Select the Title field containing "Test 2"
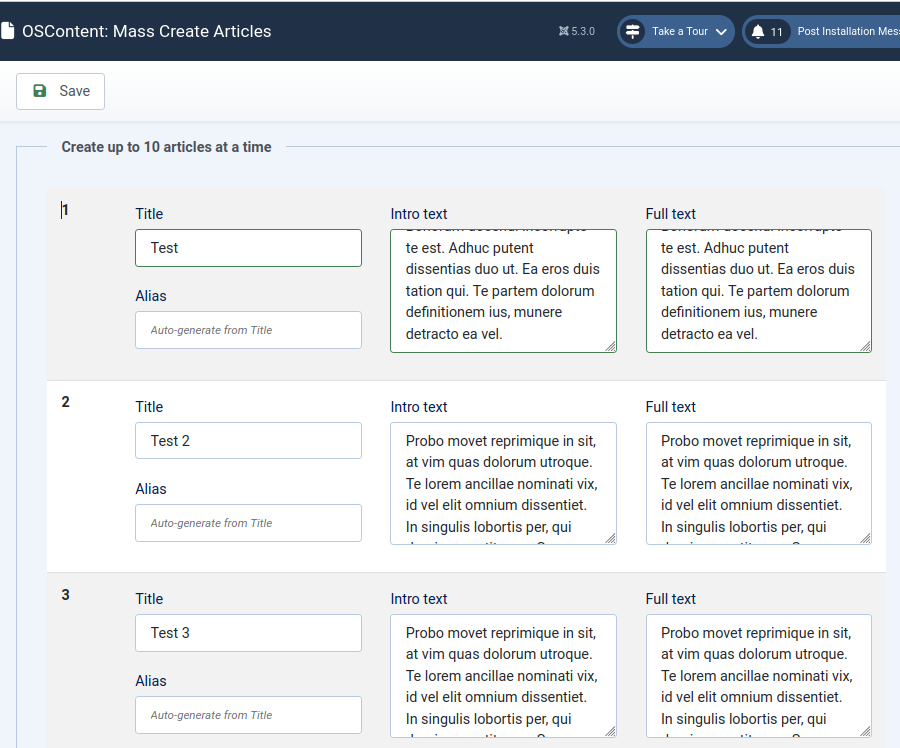The height and width of the screenshot is (748, 900). [248, 441]
